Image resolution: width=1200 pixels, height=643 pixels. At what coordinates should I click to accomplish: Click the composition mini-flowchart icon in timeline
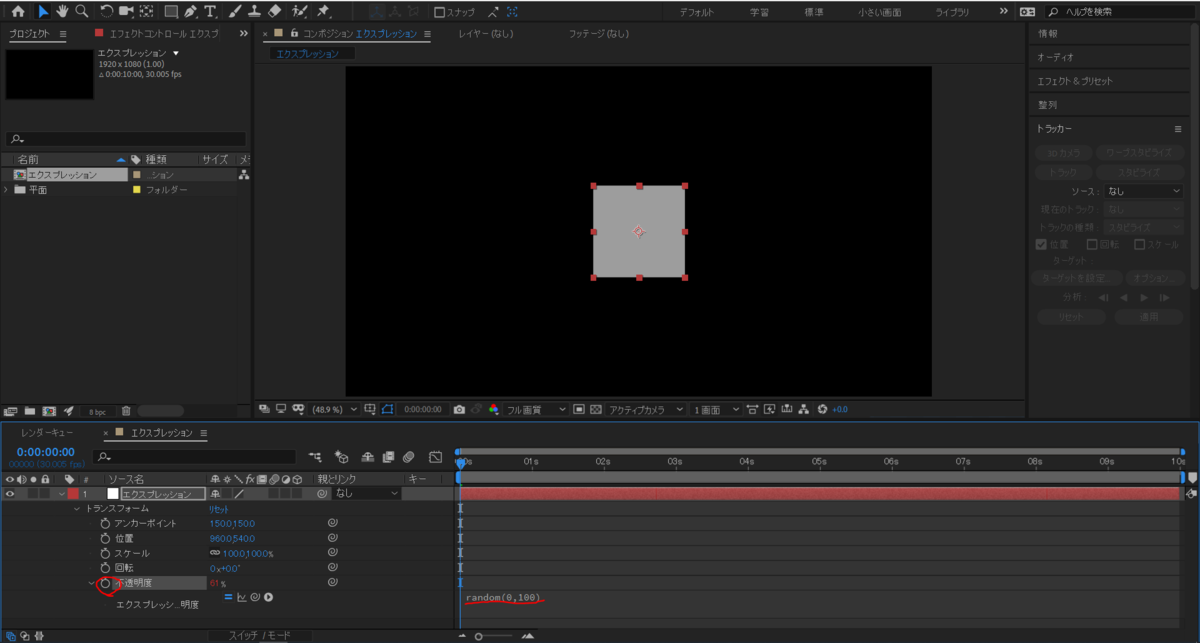point(316,457)
